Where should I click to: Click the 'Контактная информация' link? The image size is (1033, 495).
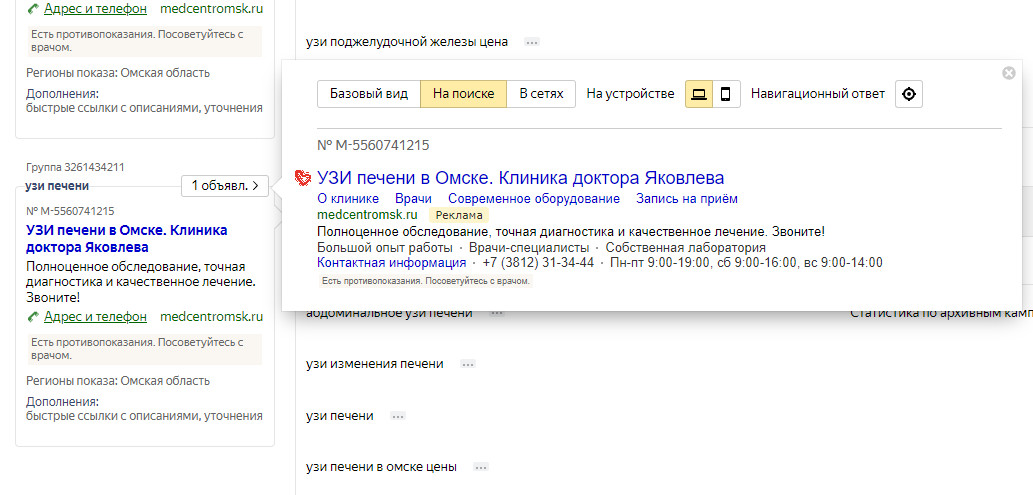click(391, 262)
